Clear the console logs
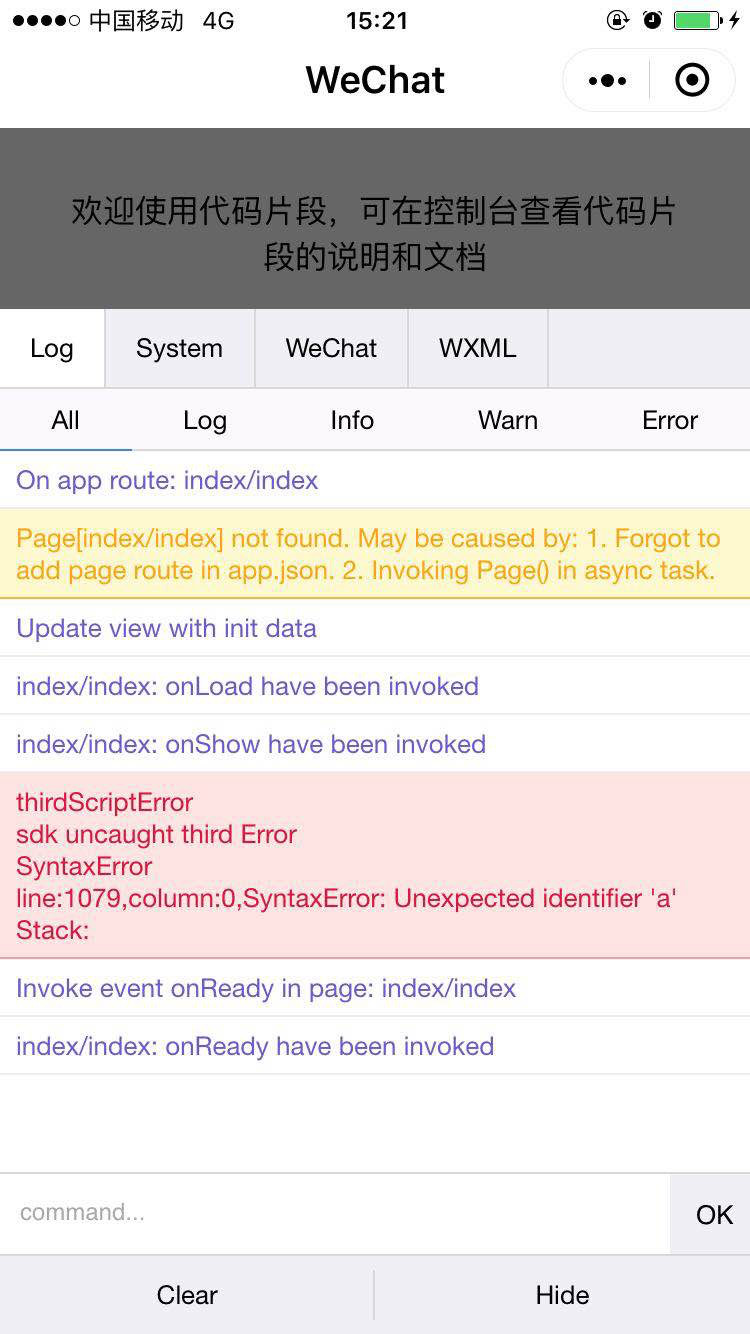The width and height of the screenshot is (750, 1334). point(187,1295)
